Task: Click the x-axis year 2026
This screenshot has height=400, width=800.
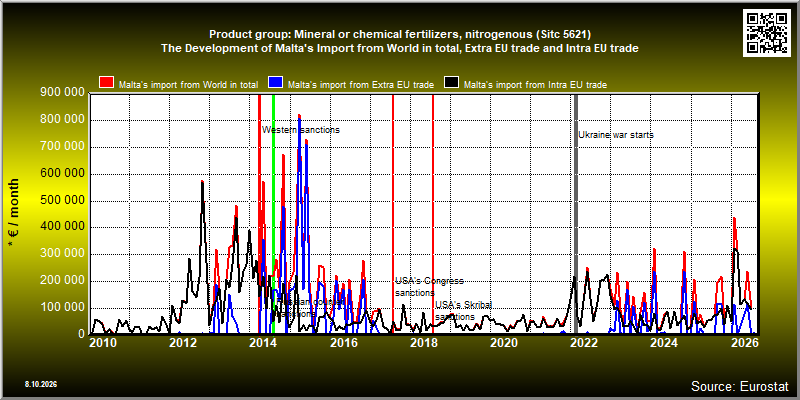Action: click(x=744, y=342)
